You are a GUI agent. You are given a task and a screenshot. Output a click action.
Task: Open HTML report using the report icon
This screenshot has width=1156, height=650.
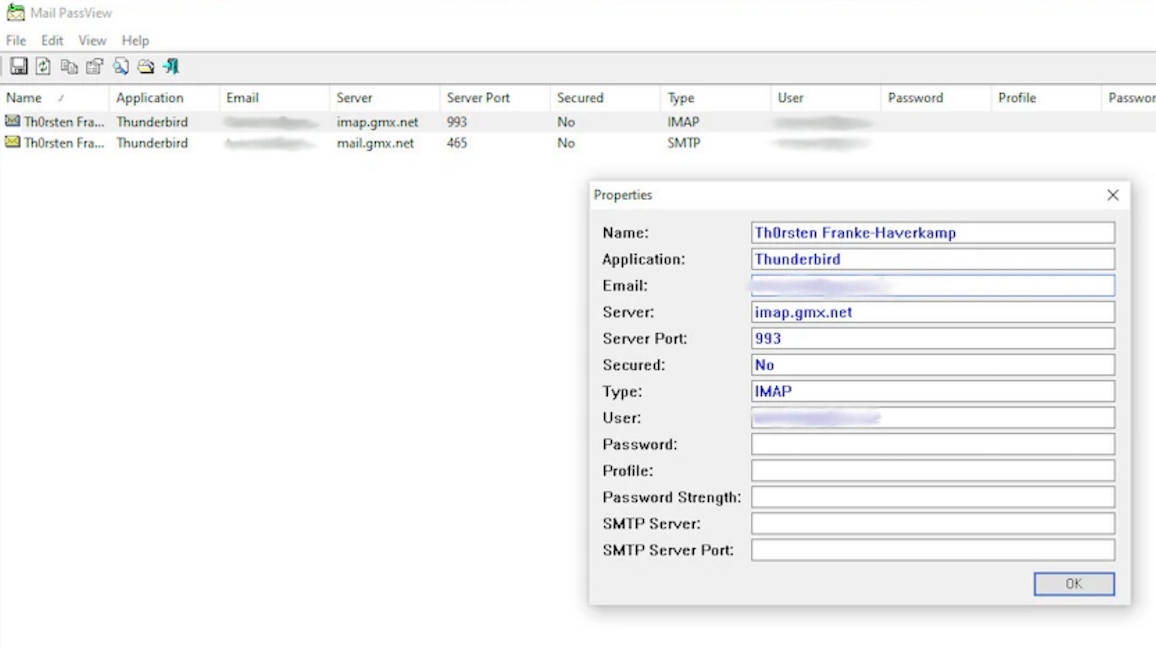(x=146, y=66)
